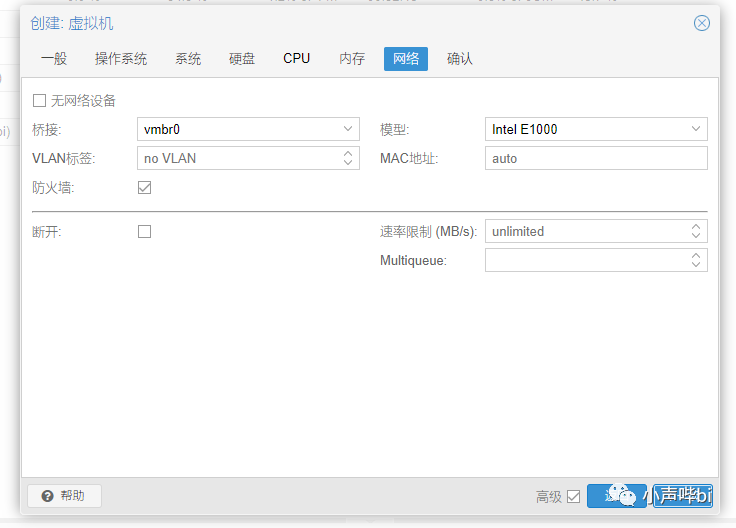Click the VLAN标签 spinner arrows

point(348,158)
